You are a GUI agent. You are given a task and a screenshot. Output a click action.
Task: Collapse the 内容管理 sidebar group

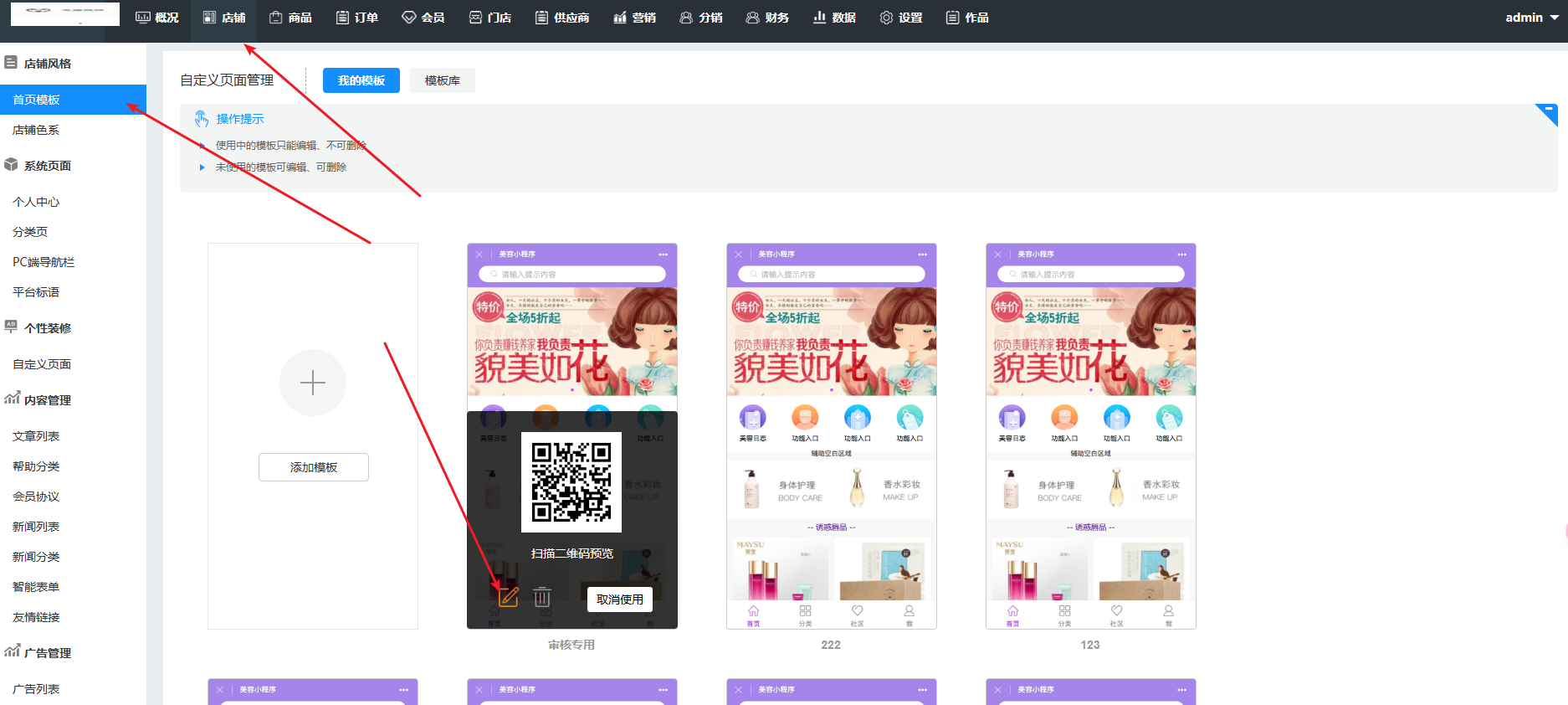pos(47,400)
